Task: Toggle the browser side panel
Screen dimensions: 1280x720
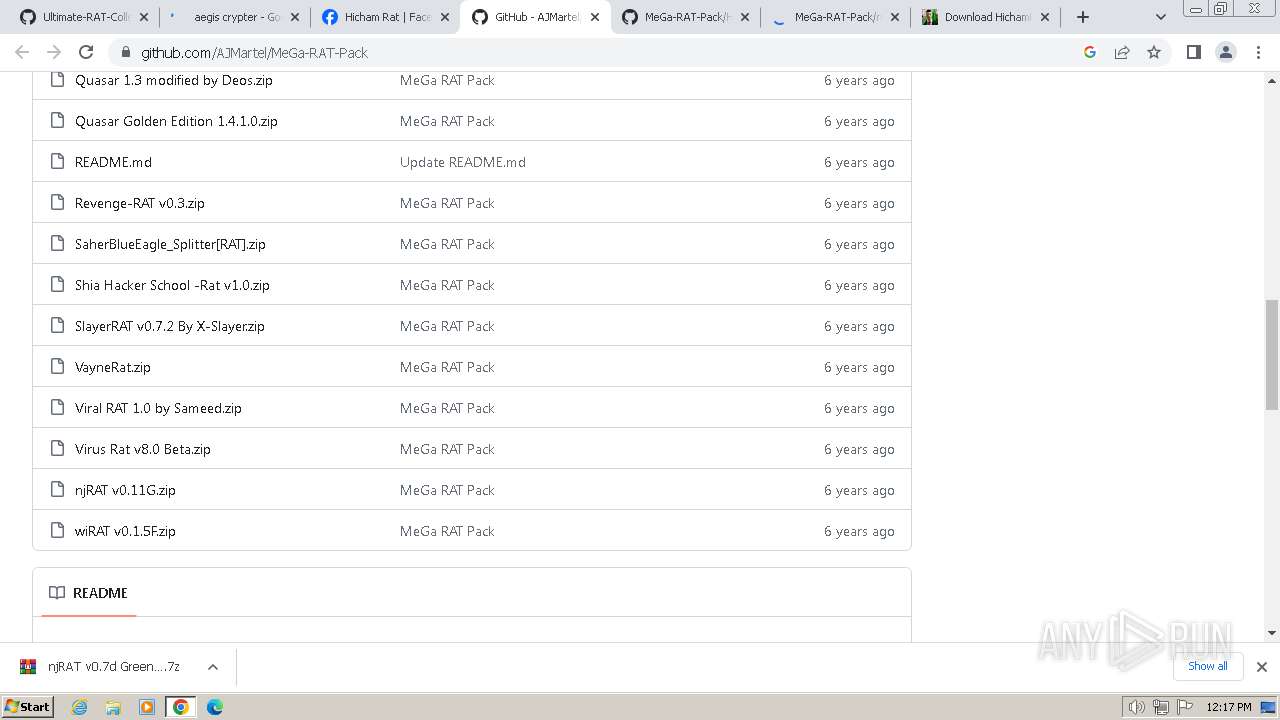Action: click(1193, 52)
